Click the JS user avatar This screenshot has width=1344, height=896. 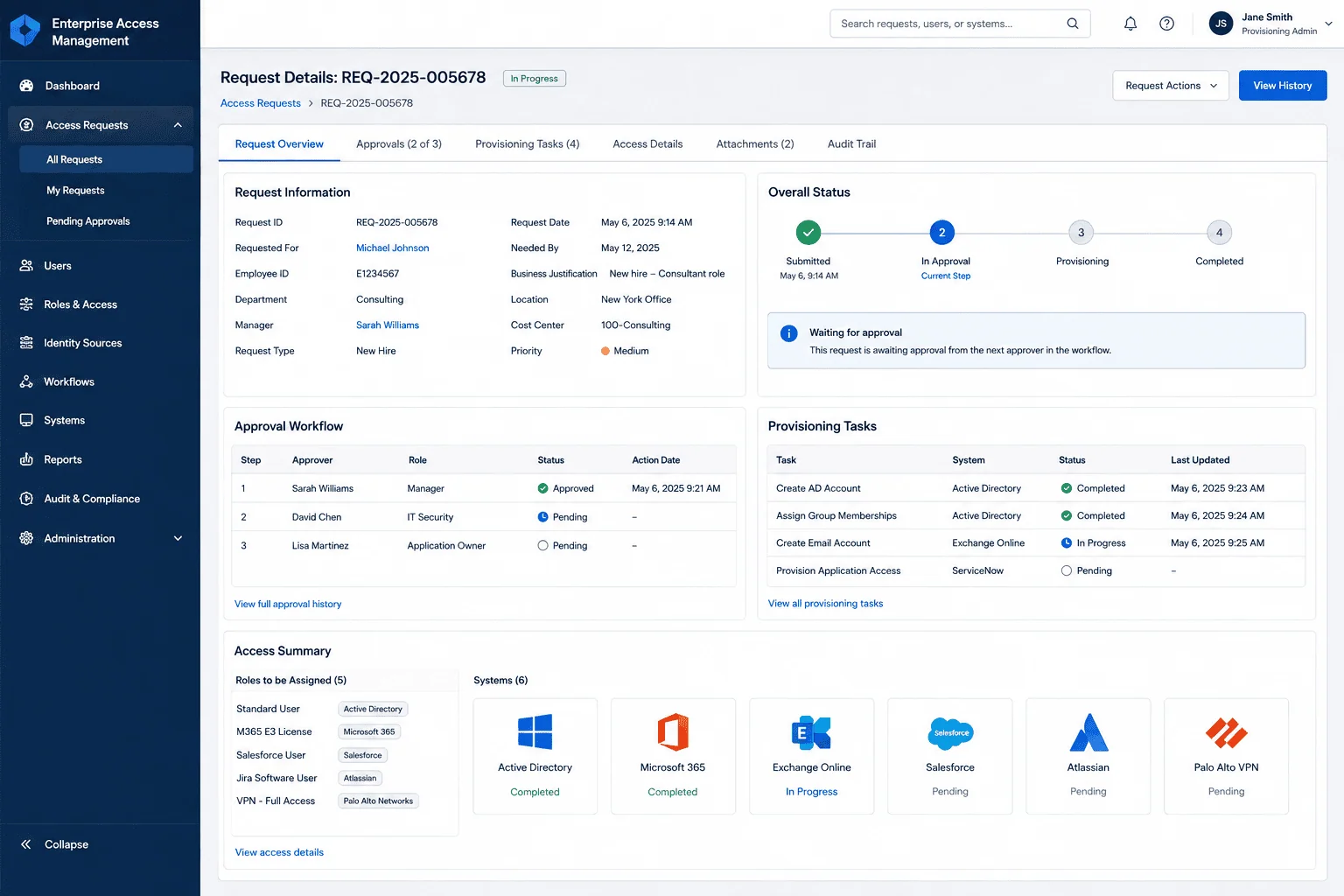(1221, 24)
